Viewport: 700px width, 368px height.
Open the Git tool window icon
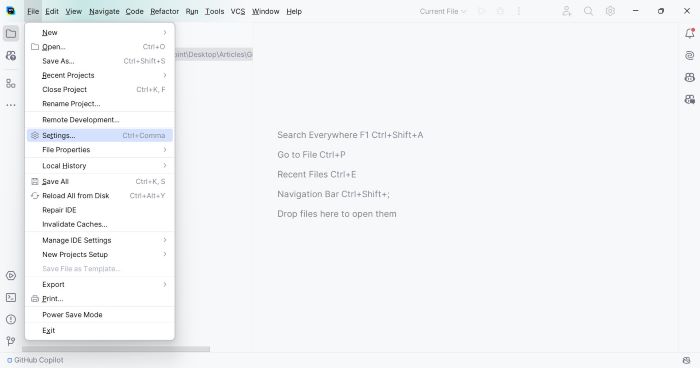tap(11, 341)
